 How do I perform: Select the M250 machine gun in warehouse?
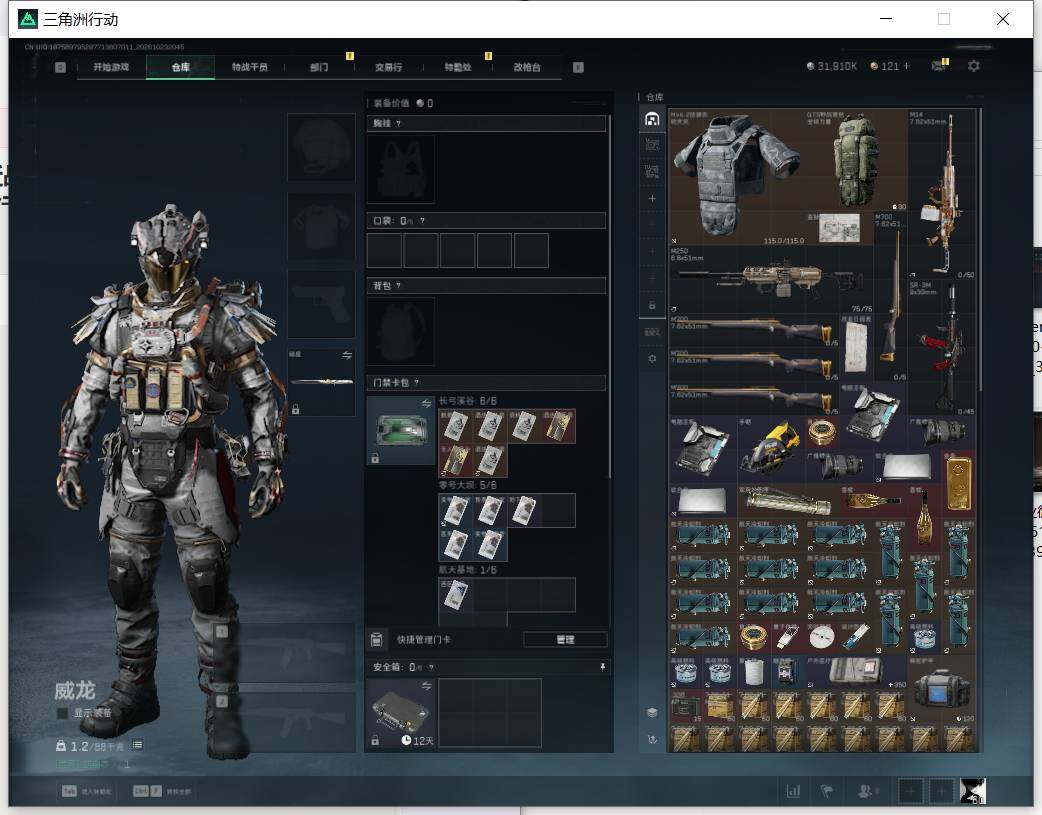point(771,279)
